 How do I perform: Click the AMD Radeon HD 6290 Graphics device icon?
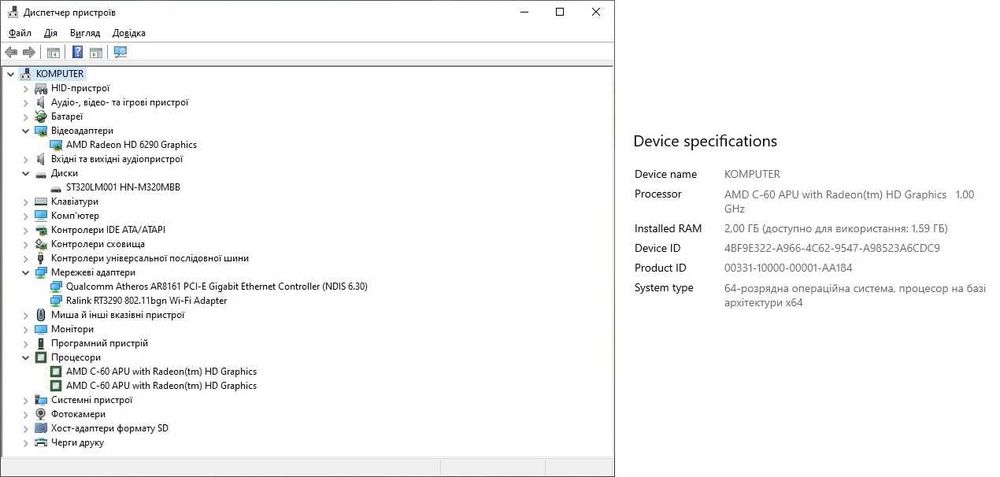click(56, 145)
